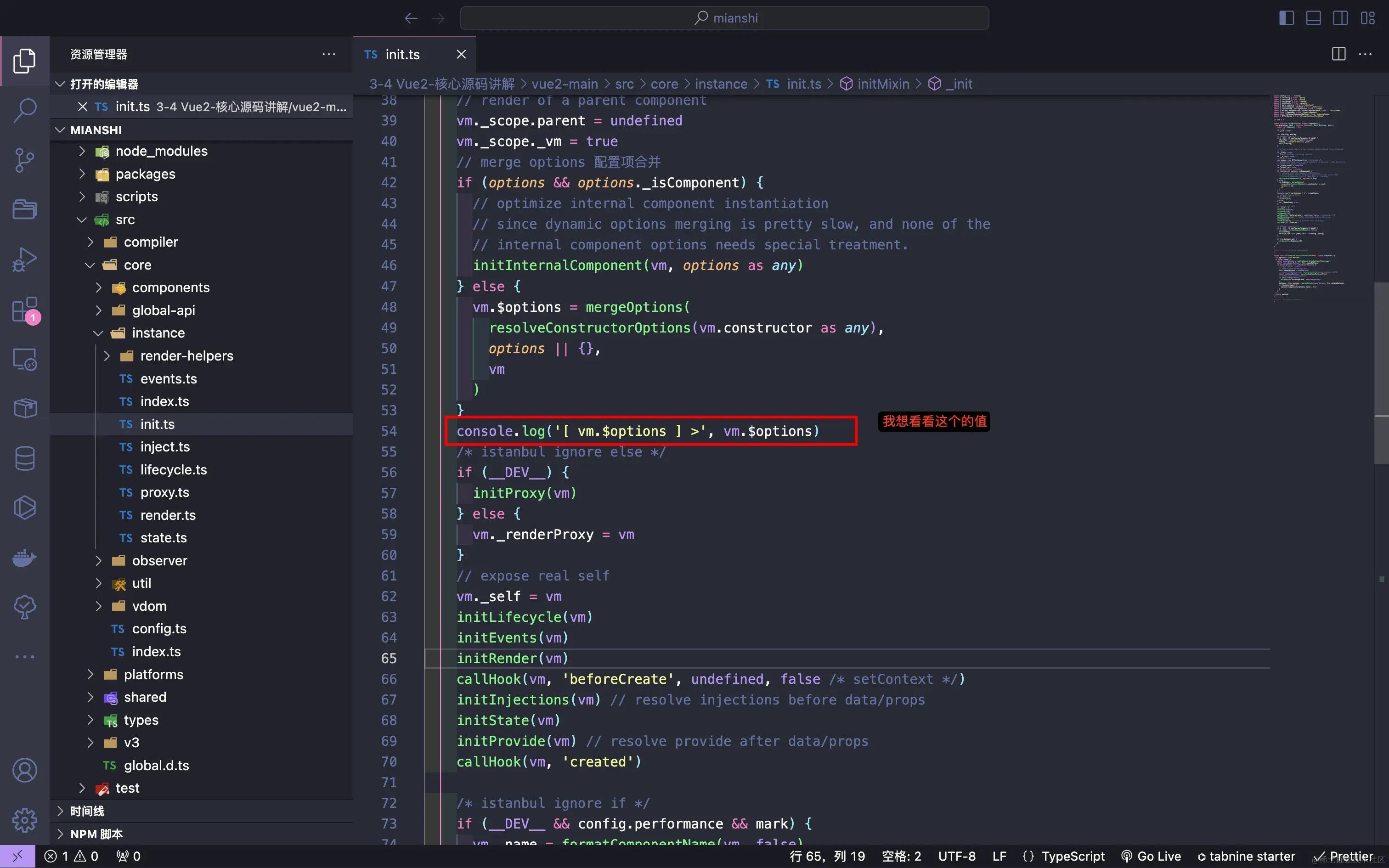Toggle the bottom panel layout button
Image resolution: width=1389 pixels, height=868 pixels.
1313,18
